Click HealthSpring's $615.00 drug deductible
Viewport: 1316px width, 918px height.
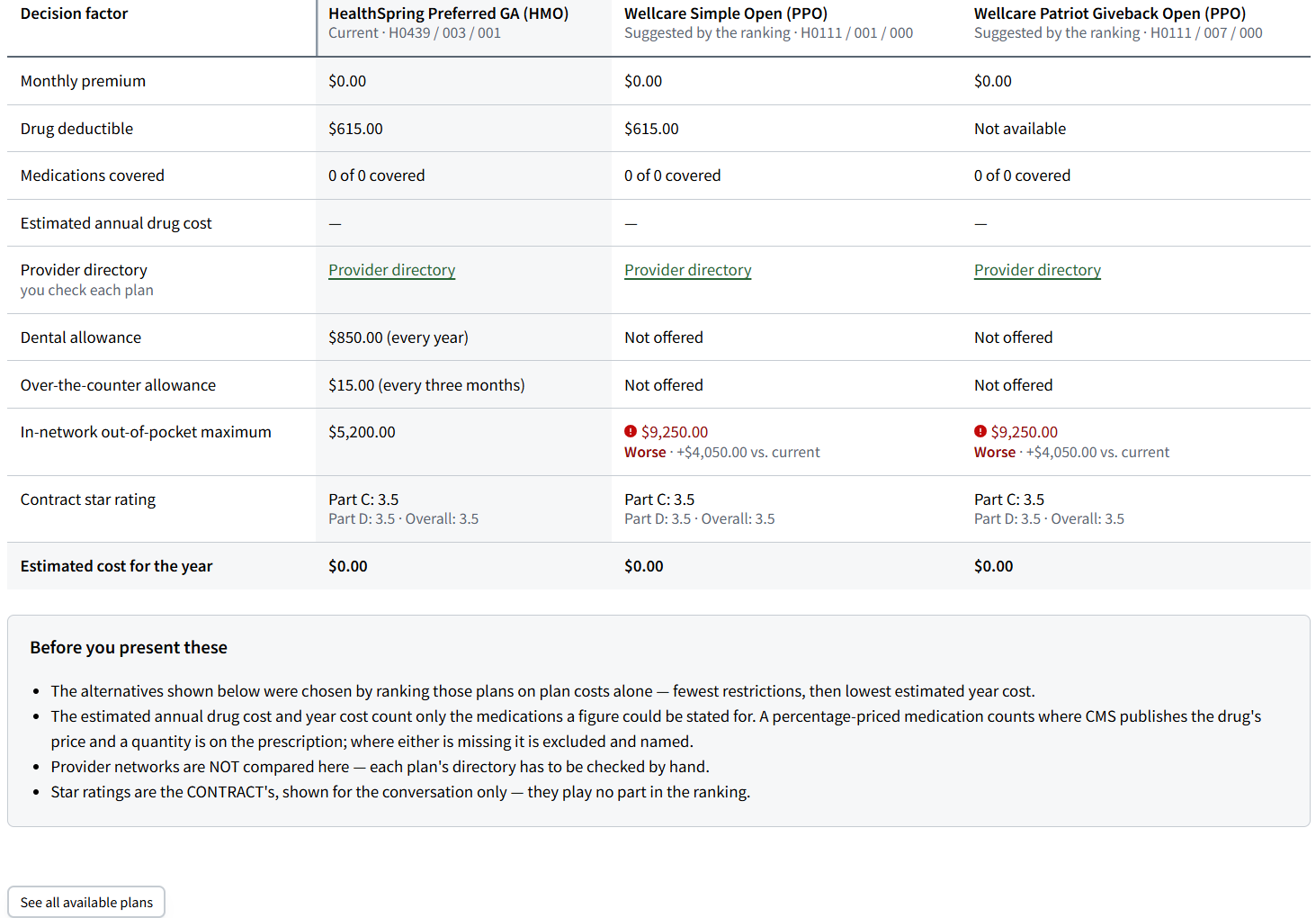(355, 129)
